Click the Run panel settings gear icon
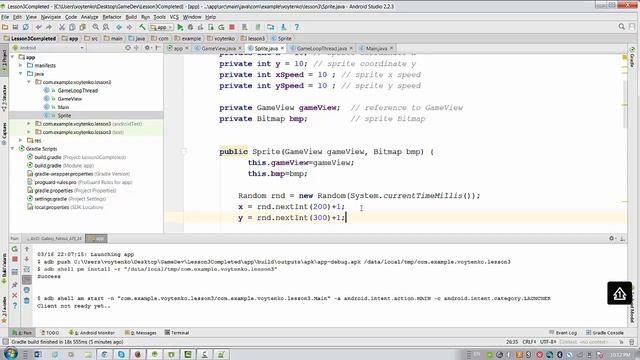The width and height of the screenshot is (640, 360). pos(611,238)
